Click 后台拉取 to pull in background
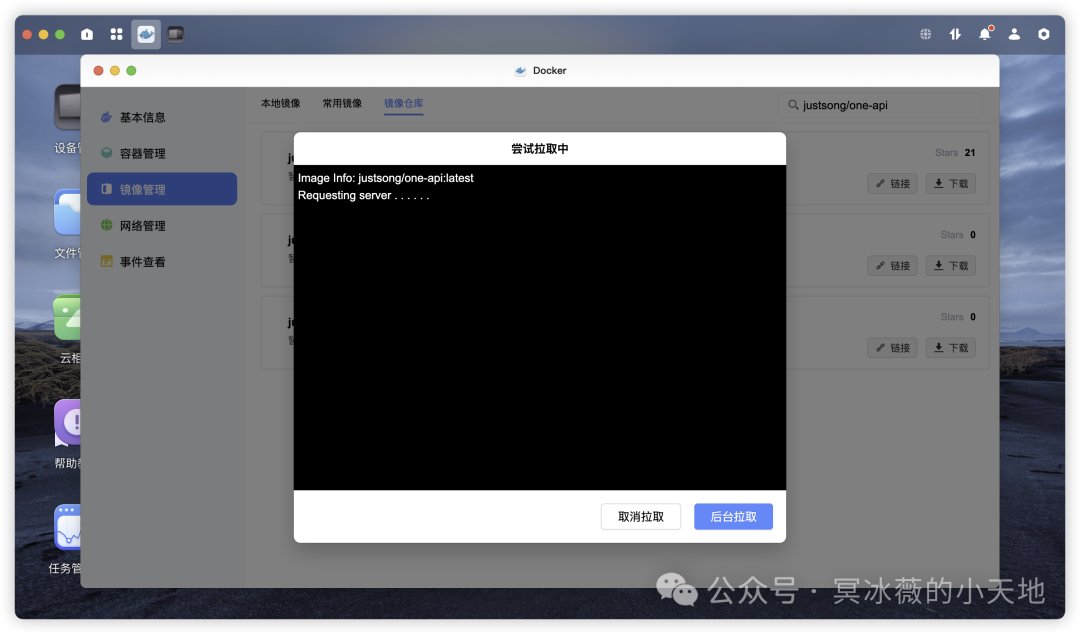The image size is (1080, 634). pos(733,516)
